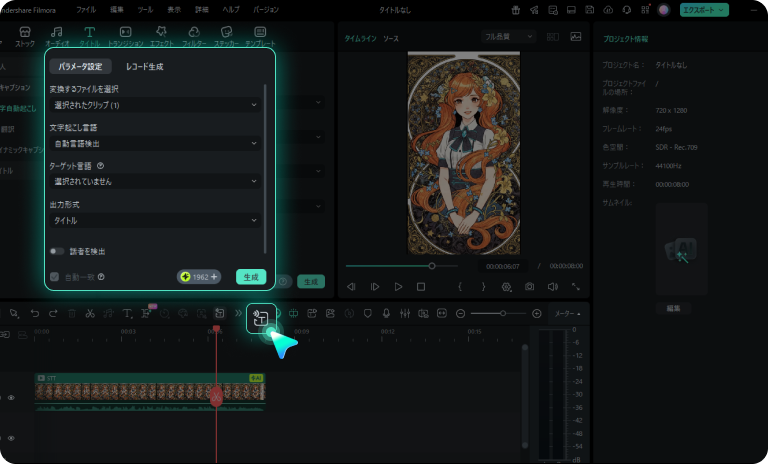Open the output format dropdown
Viewport: 768px width, 464px height.
tap(156, 220)
